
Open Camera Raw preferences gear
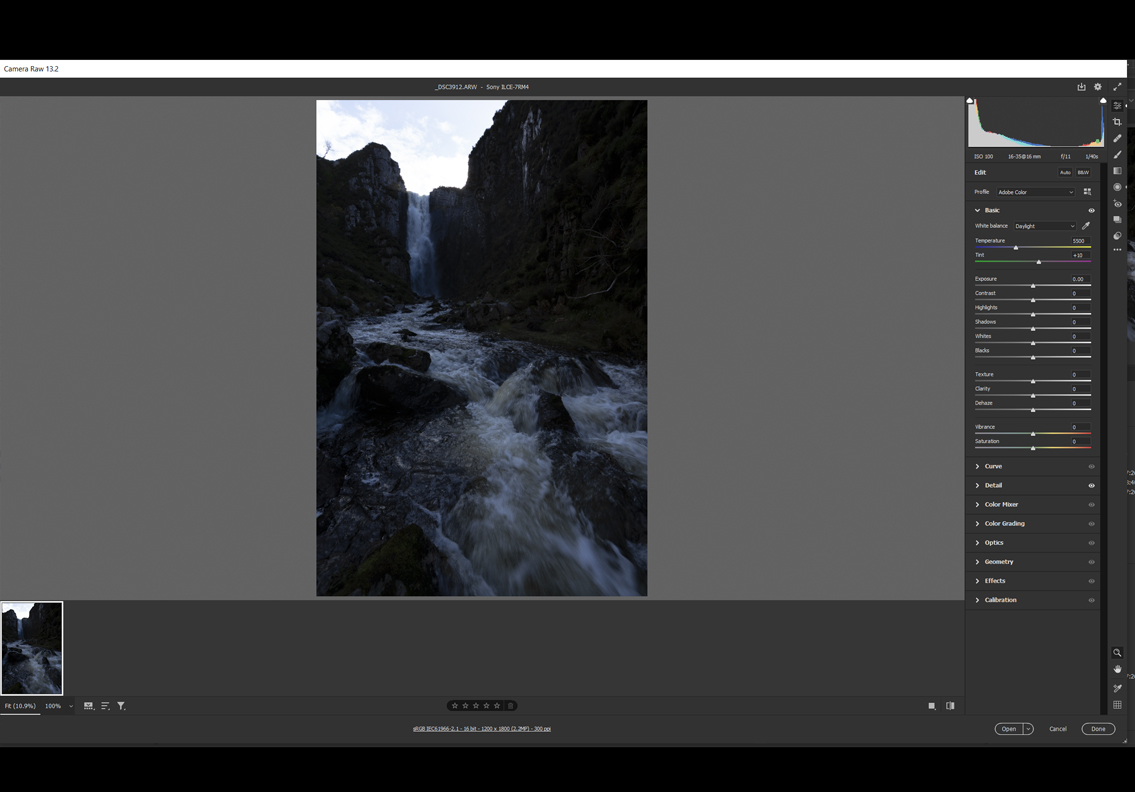point(1098,87)
